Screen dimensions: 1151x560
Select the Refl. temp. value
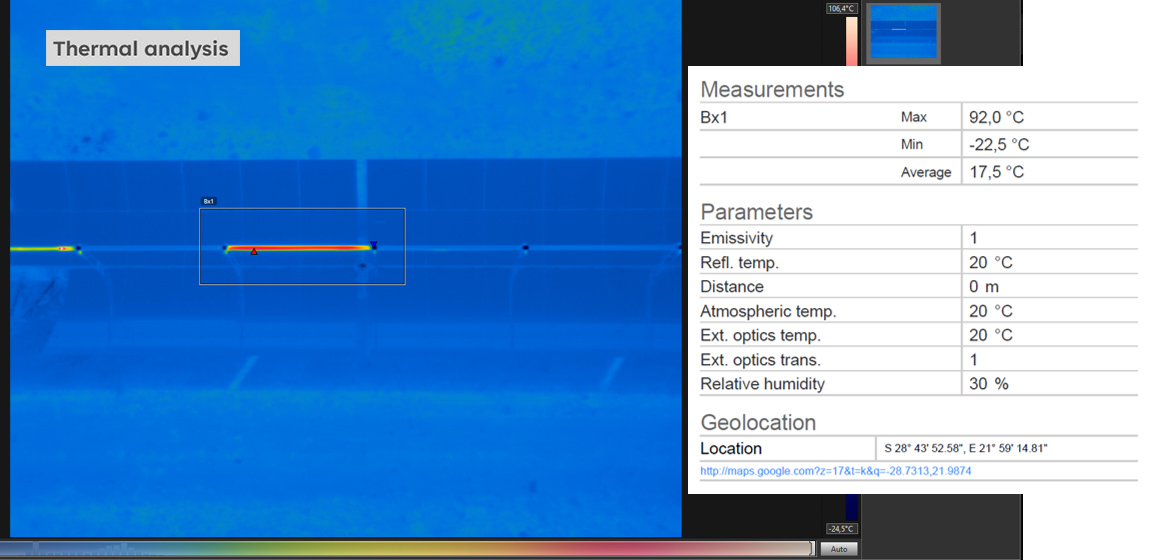pos(991,262)
